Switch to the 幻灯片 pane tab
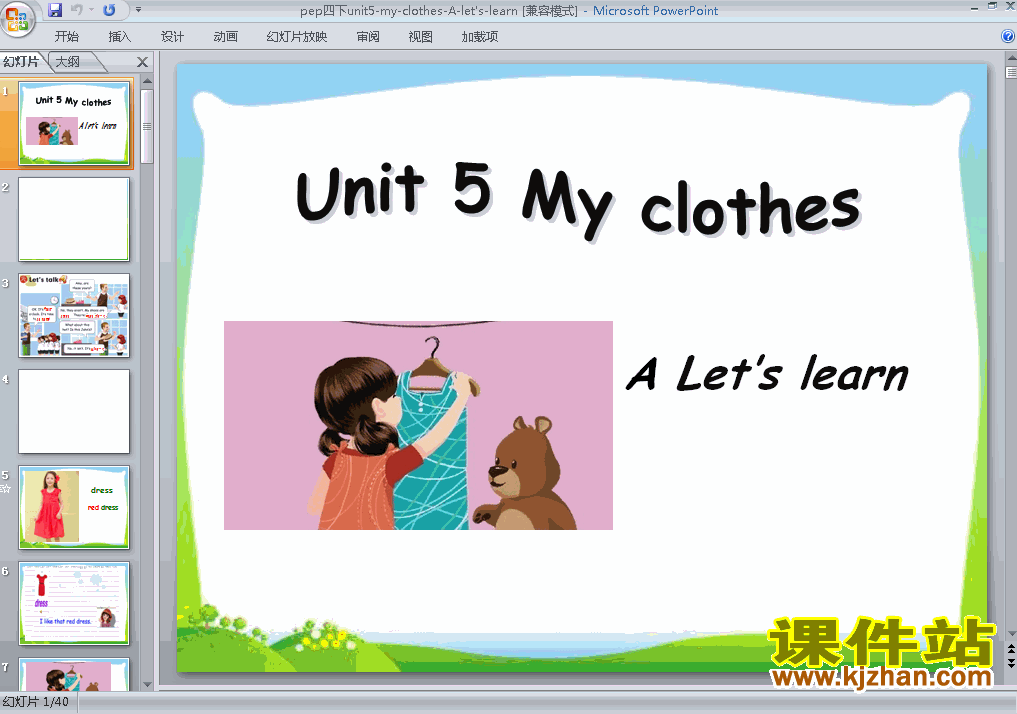The width and height of the screenshot is (1017, 714). pyautogui.click(x=21, y=62)
